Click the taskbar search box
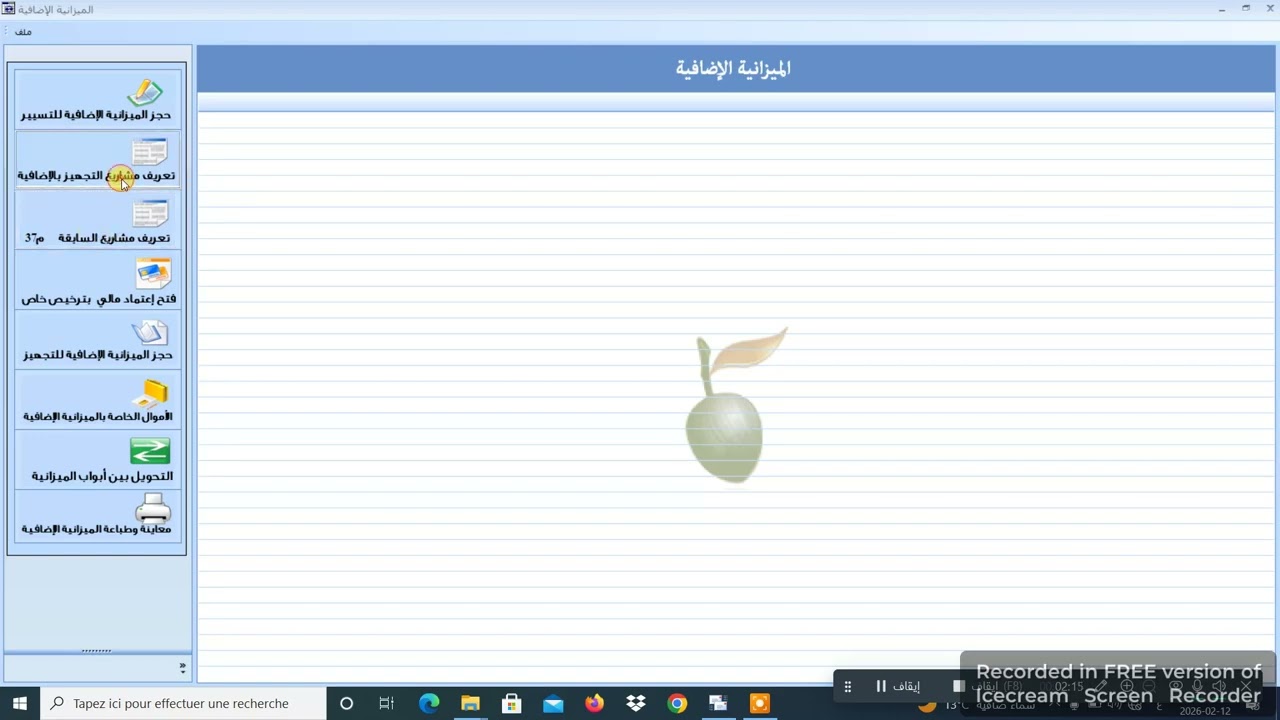Screen dimensions: 1280x720 (x=183, y=703)
